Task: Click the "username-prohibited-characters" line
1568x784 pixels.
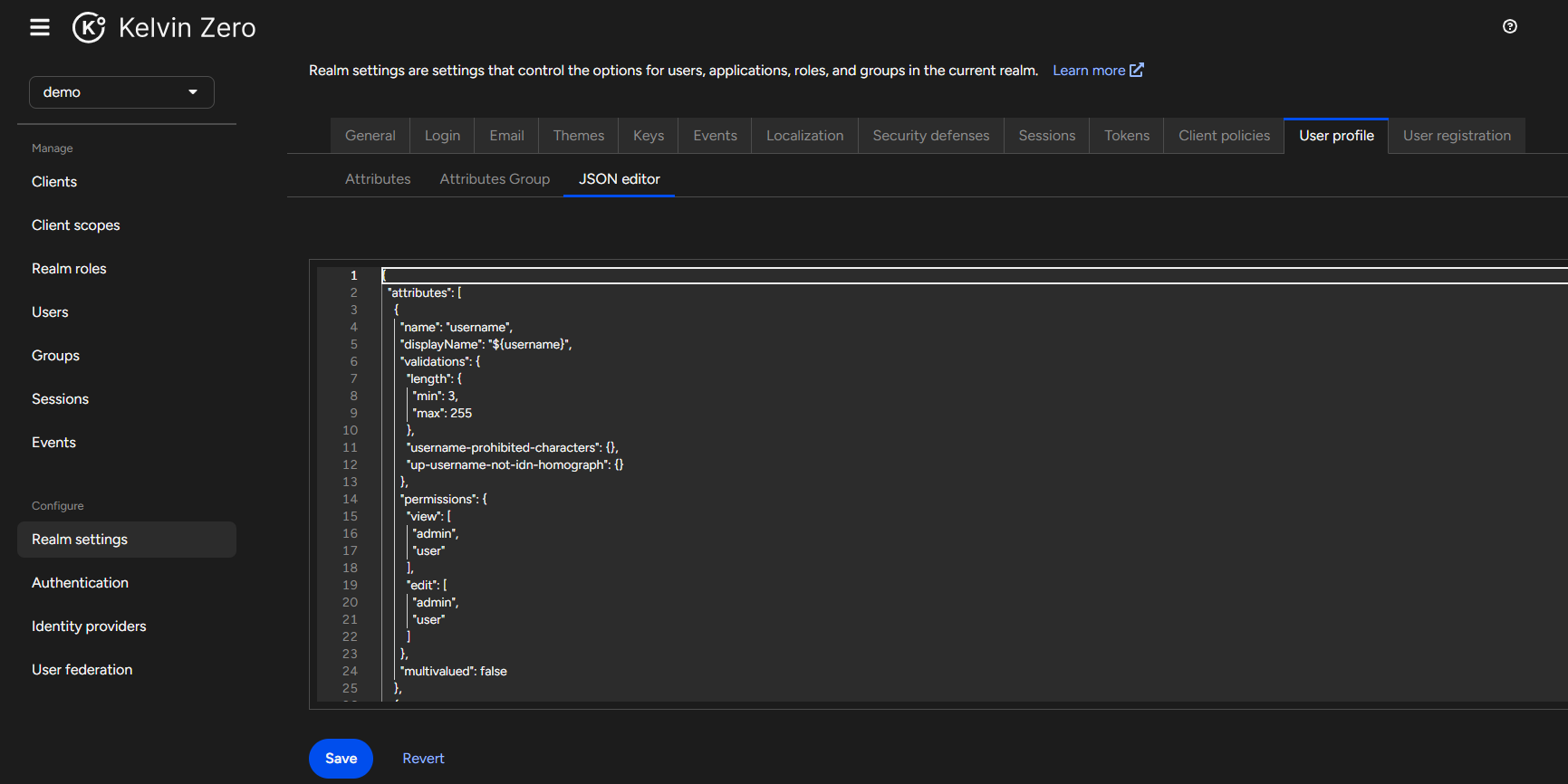Action: tap(513, 448)
